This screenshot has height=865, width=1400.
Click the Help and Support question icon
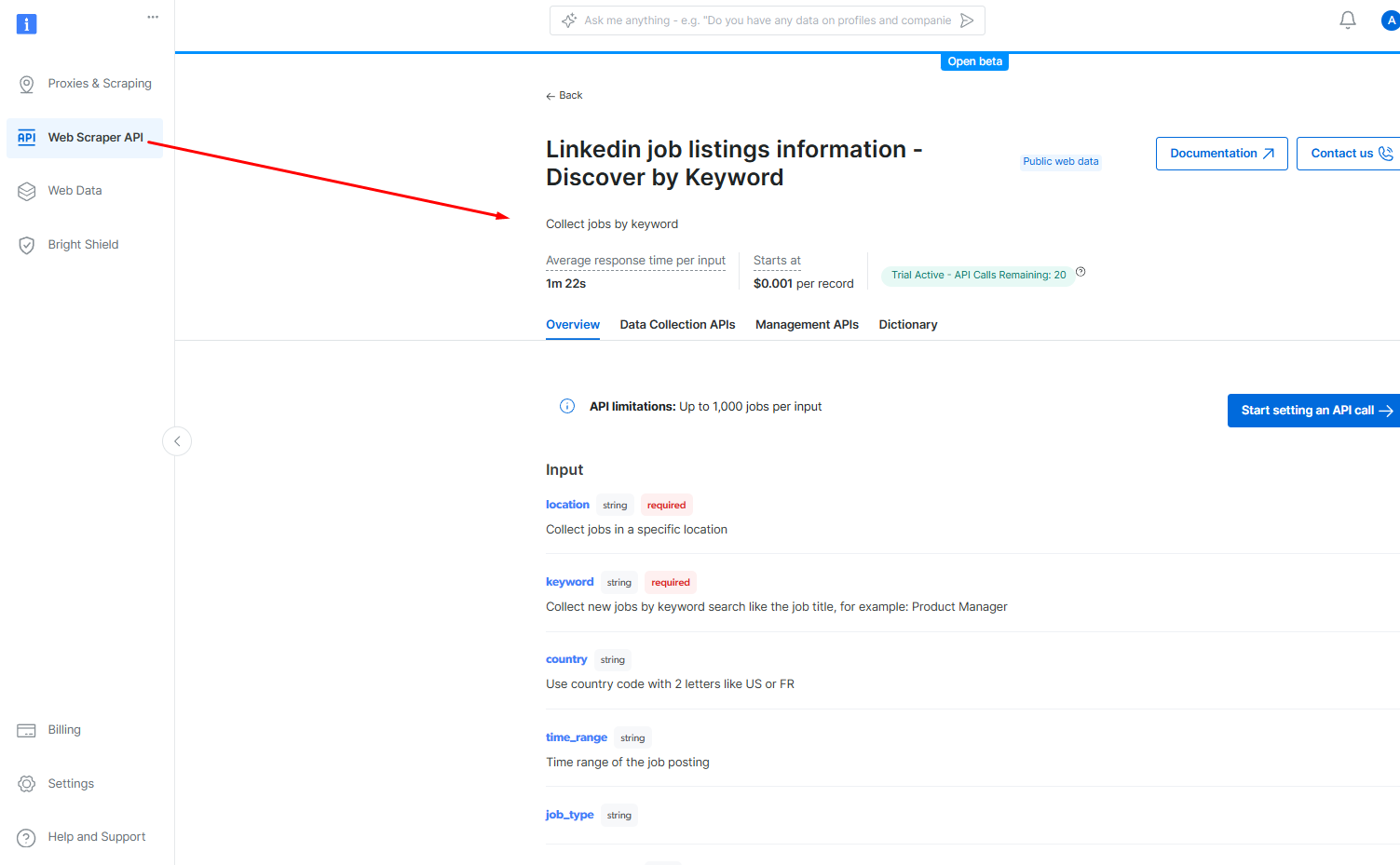pos(27,837)
